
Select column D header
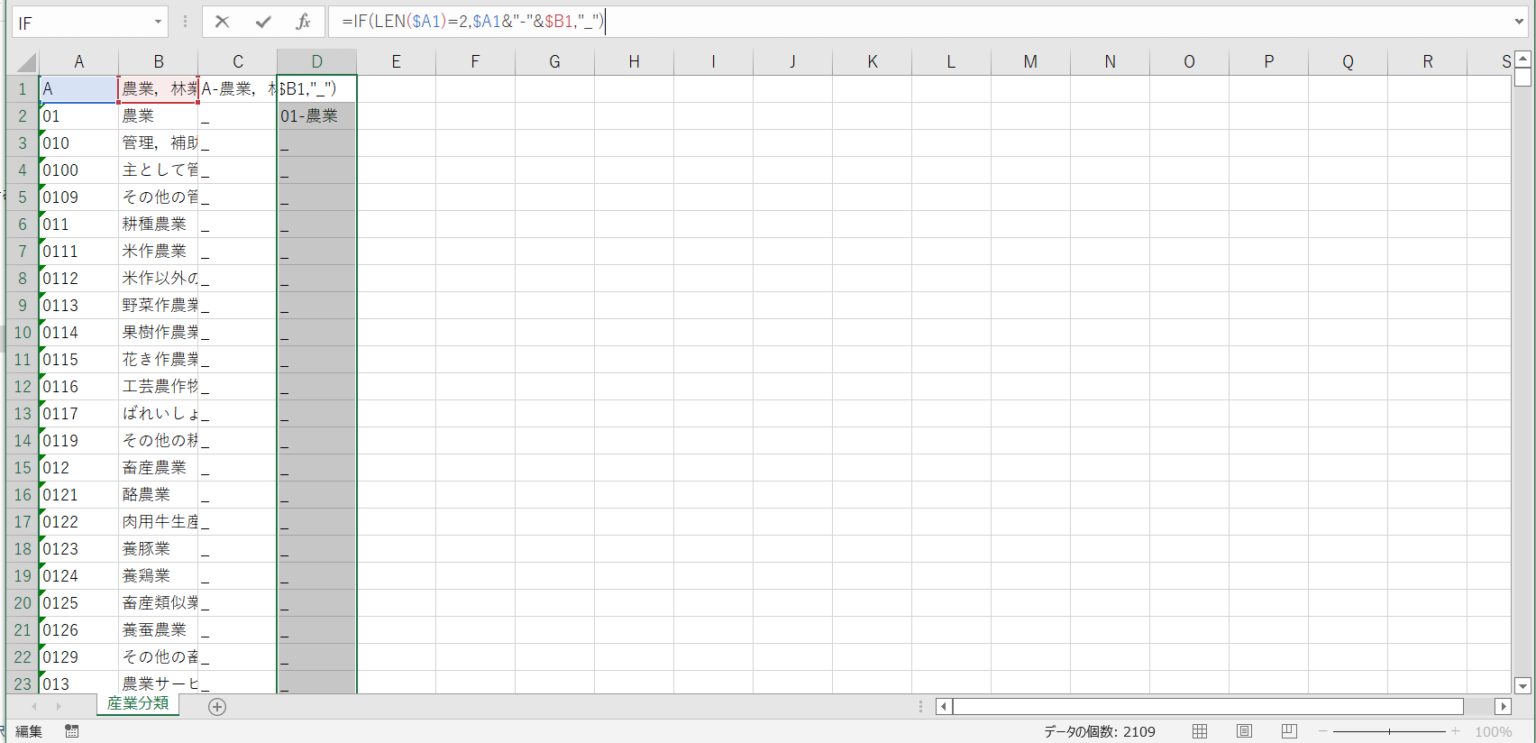click(x=317, y=62)
